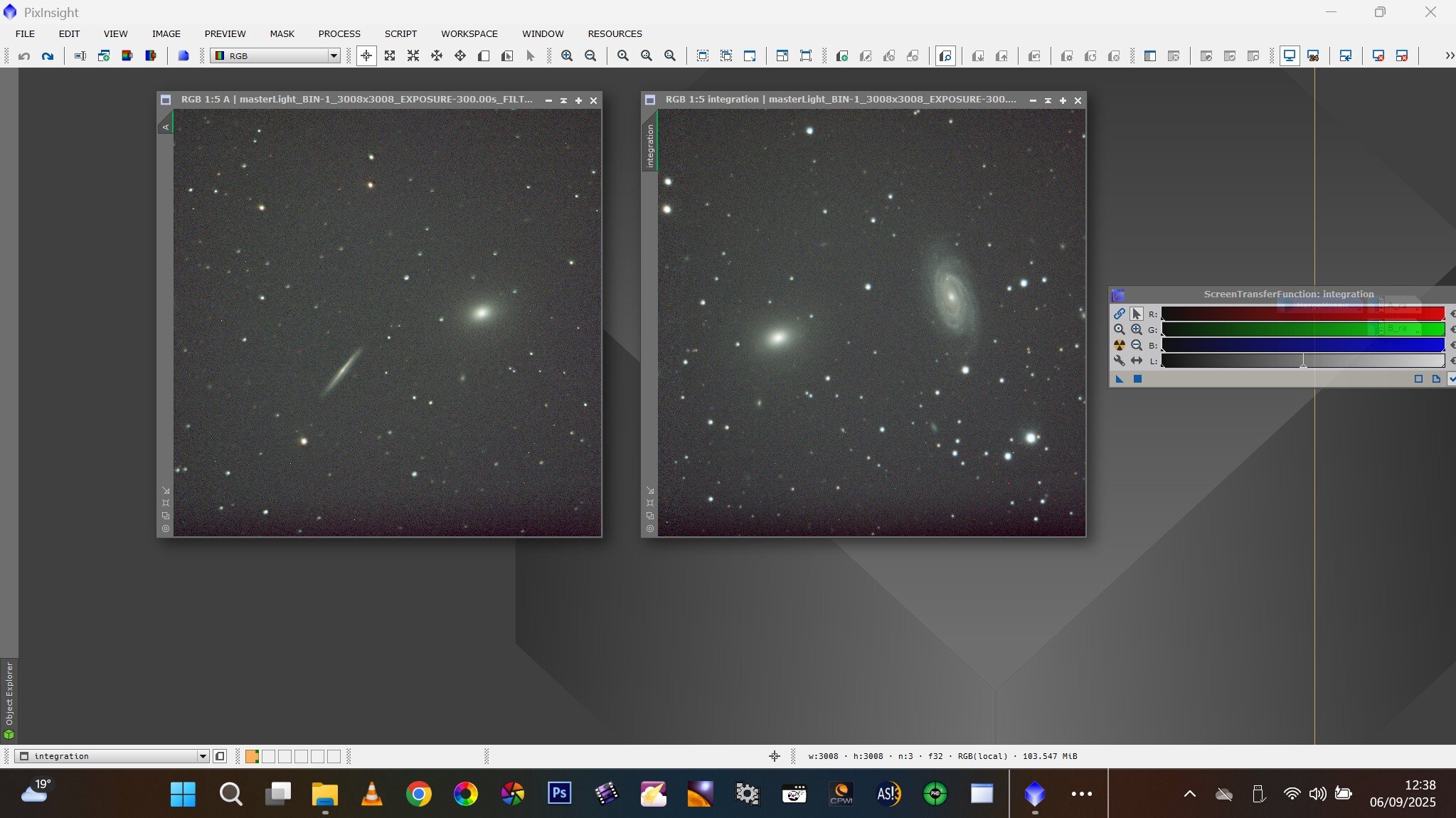
Task: Toggle the first orange workspace square
Action: (252, 756)
